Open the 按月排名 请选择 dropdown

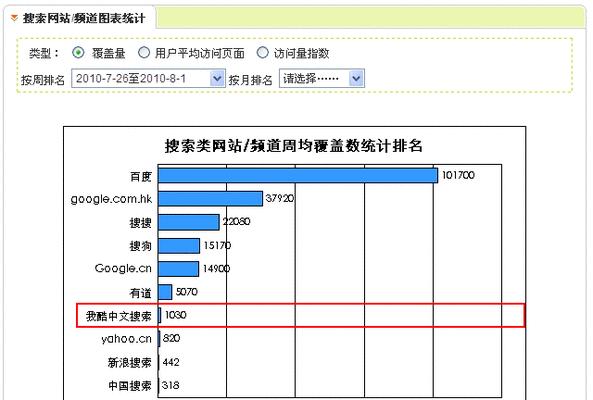click(322, 79)
